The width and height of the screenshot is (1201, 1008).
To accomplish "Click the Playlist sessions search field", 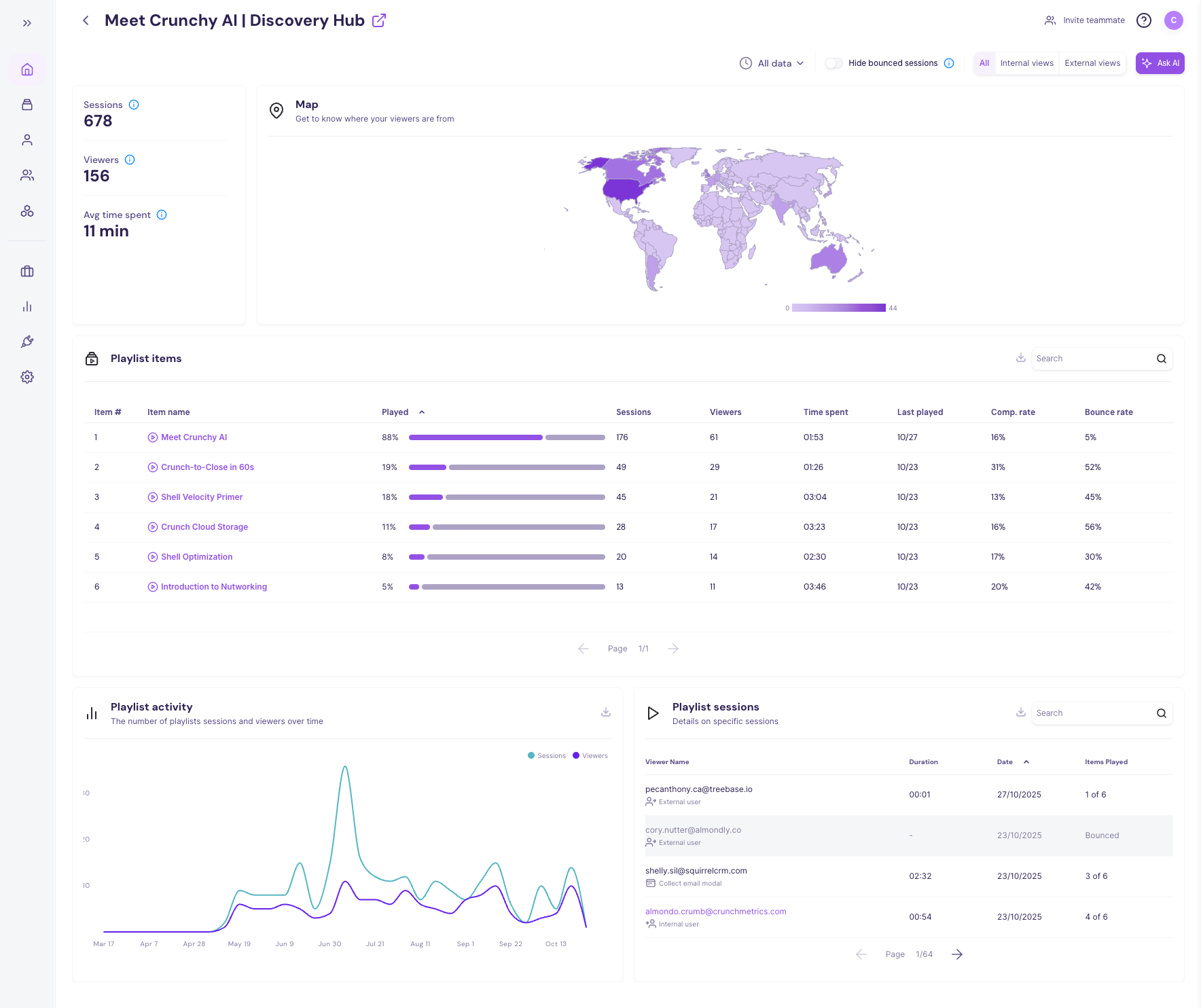I will point(1092,713).
